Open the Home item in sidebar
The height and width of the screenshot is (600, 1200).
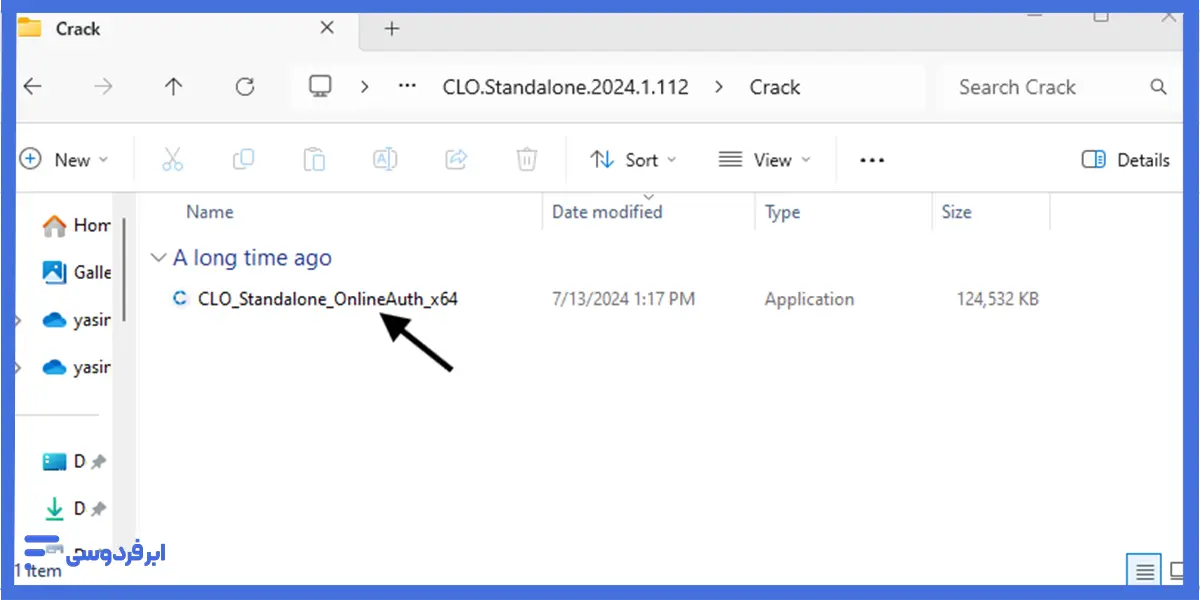77,226
